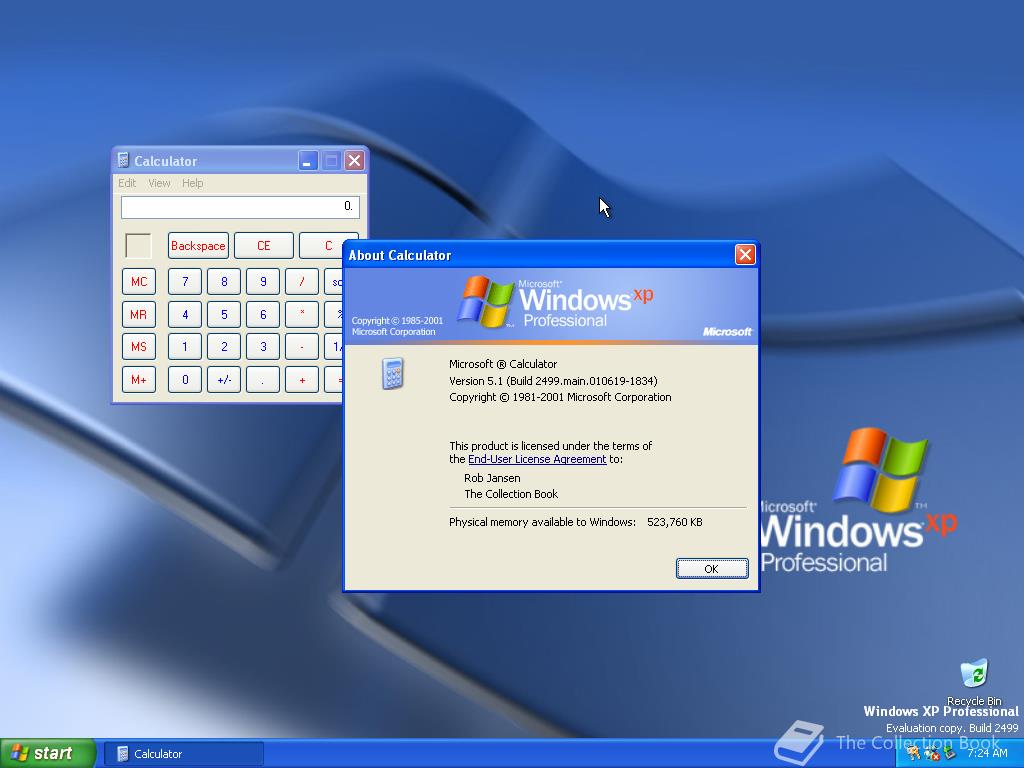Click network icon with red X in tray
This screenshot has height=768, width=1024.
point(931,754)
